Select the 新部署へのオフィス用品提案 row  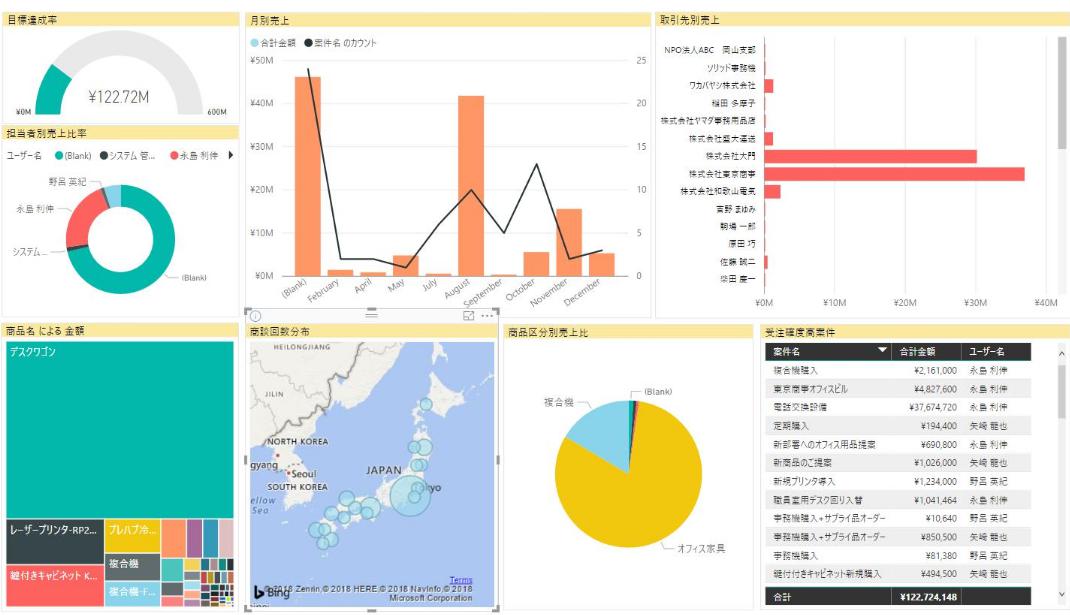click(x=897, y=444)
